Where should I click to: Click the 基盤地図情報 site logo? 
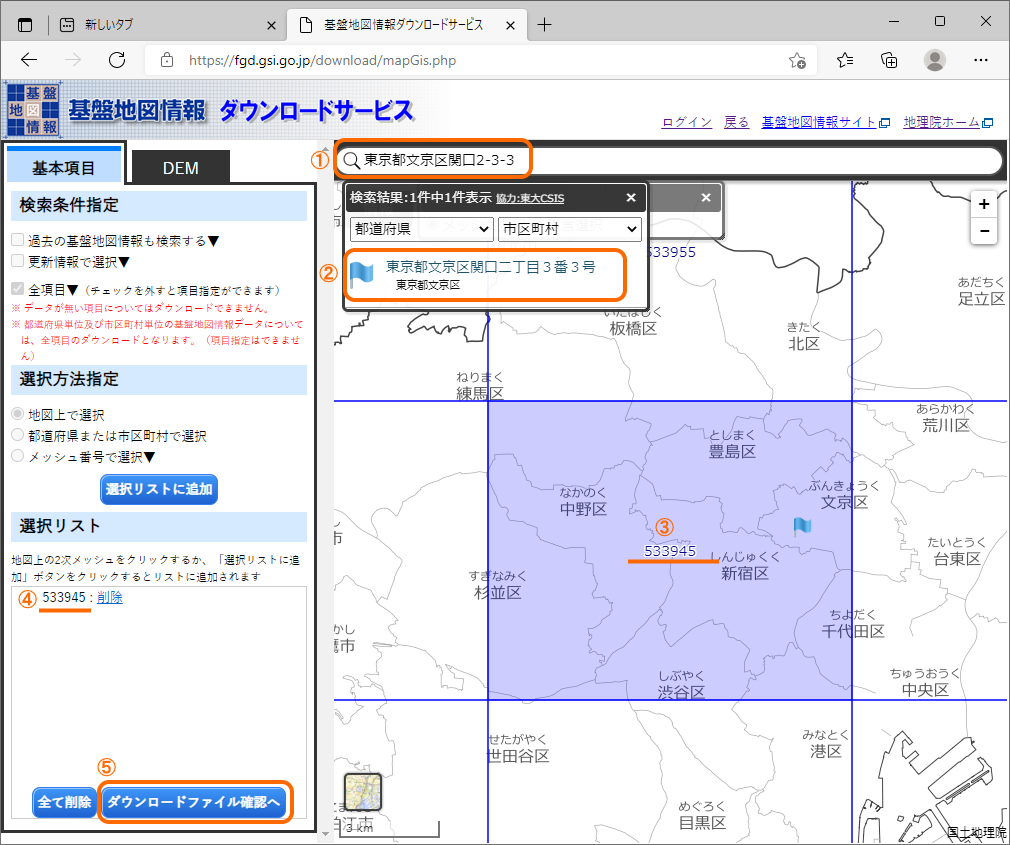coord(33,109)
